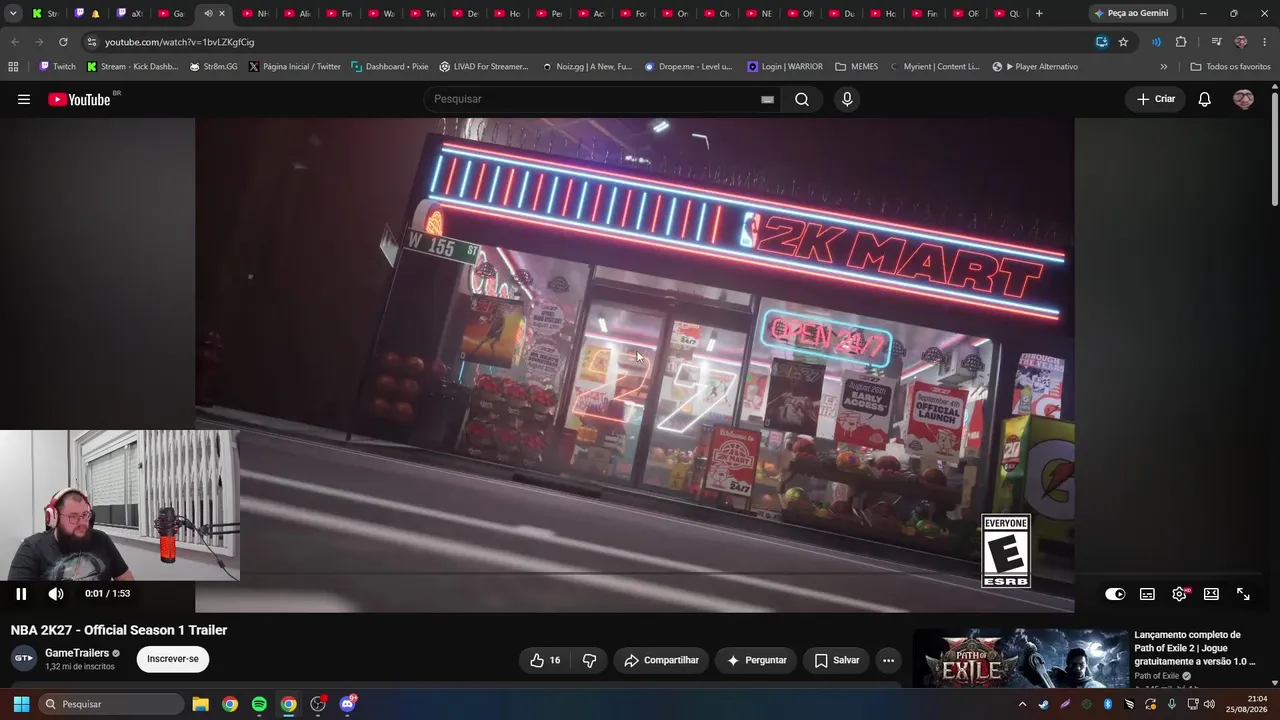The height and width of the screenshot is (720, 1280).
Task: Pause the video
Action: point(21,593)
